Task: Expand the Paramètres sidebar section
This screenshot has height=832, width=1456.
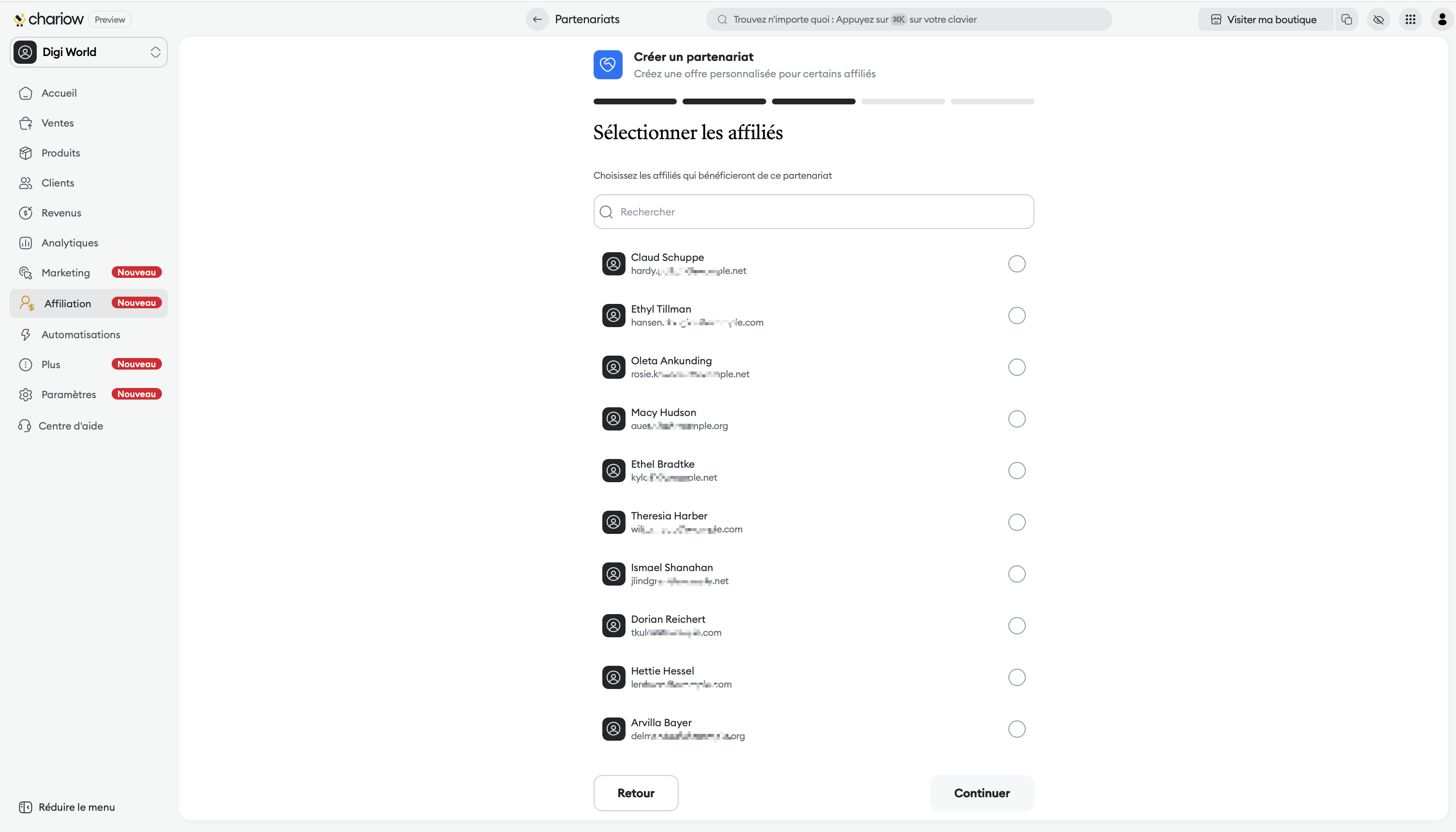Action: tap(69, 394)
